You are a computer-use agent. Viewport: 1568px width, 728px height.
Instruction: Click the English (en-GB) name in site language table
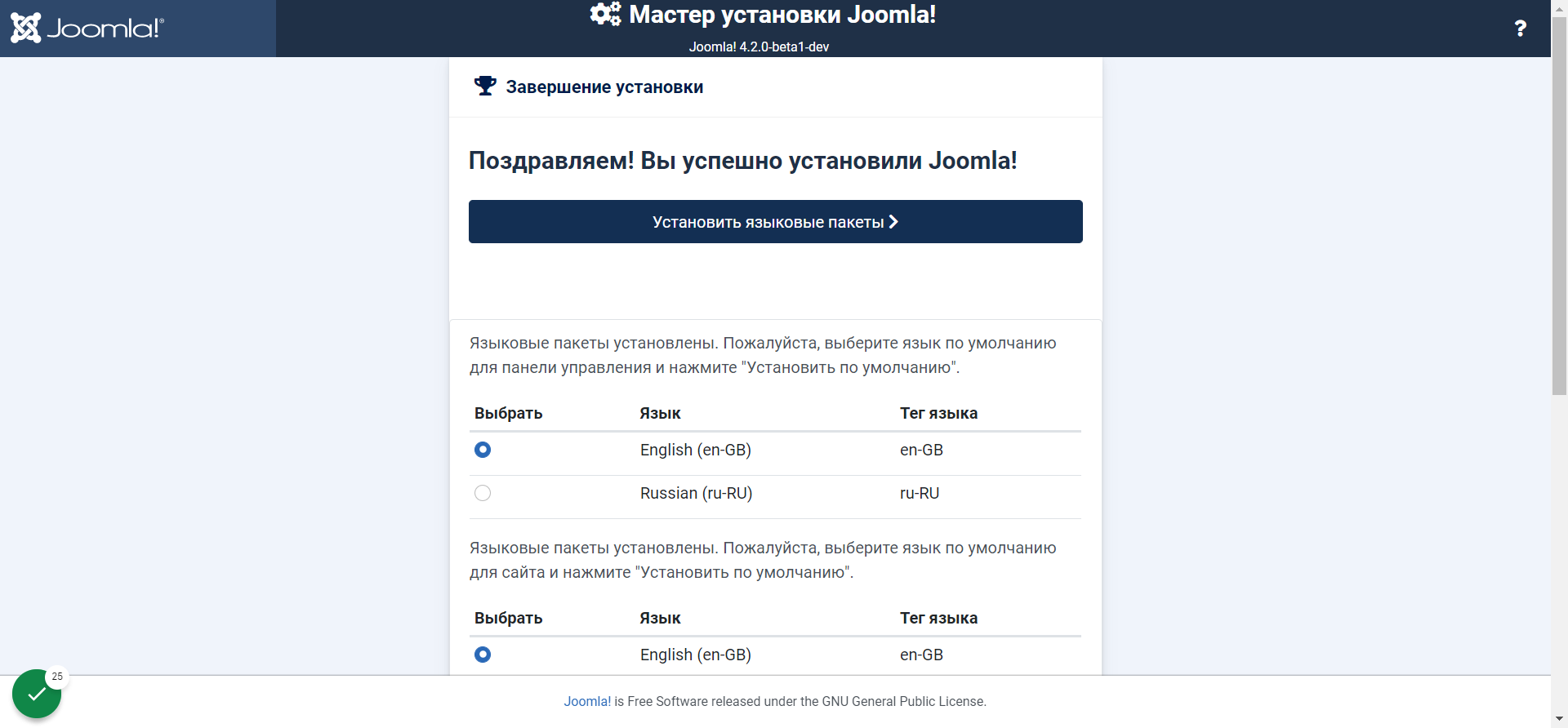coord(696,655)
